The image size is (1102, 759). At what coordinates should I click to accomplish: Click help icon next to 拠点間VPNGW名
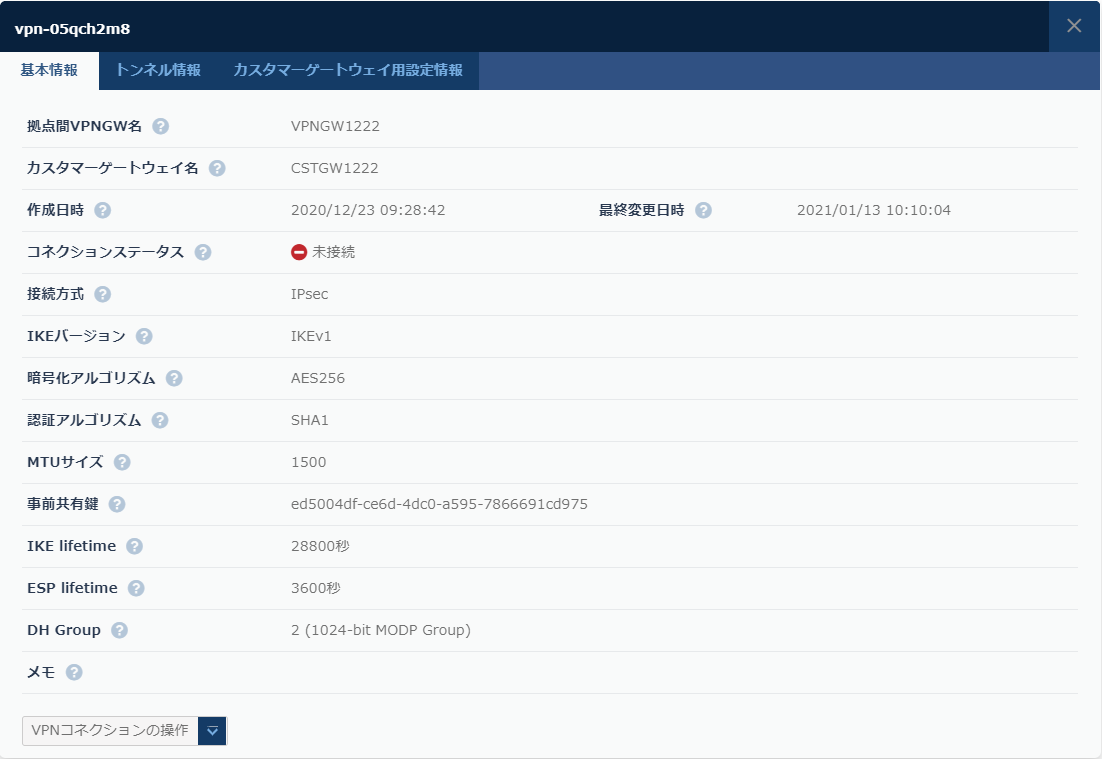(x=160, y=126)
